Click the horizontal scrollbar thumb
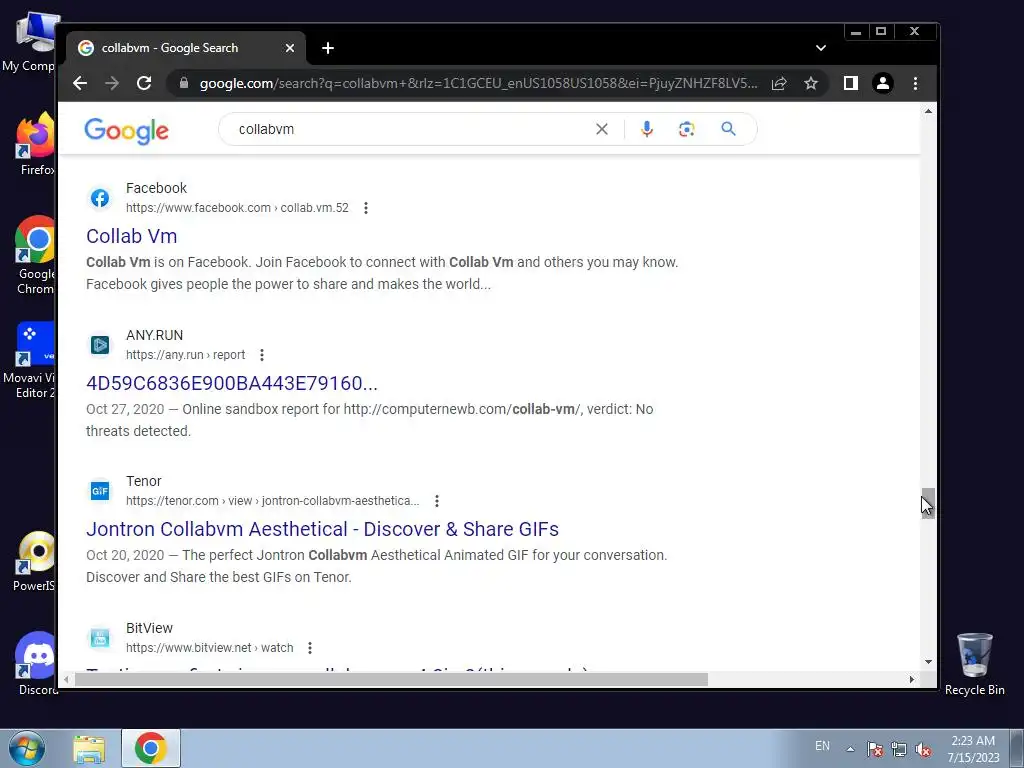The height and width of the screenshot is (768, 1024). pos(391,679)
